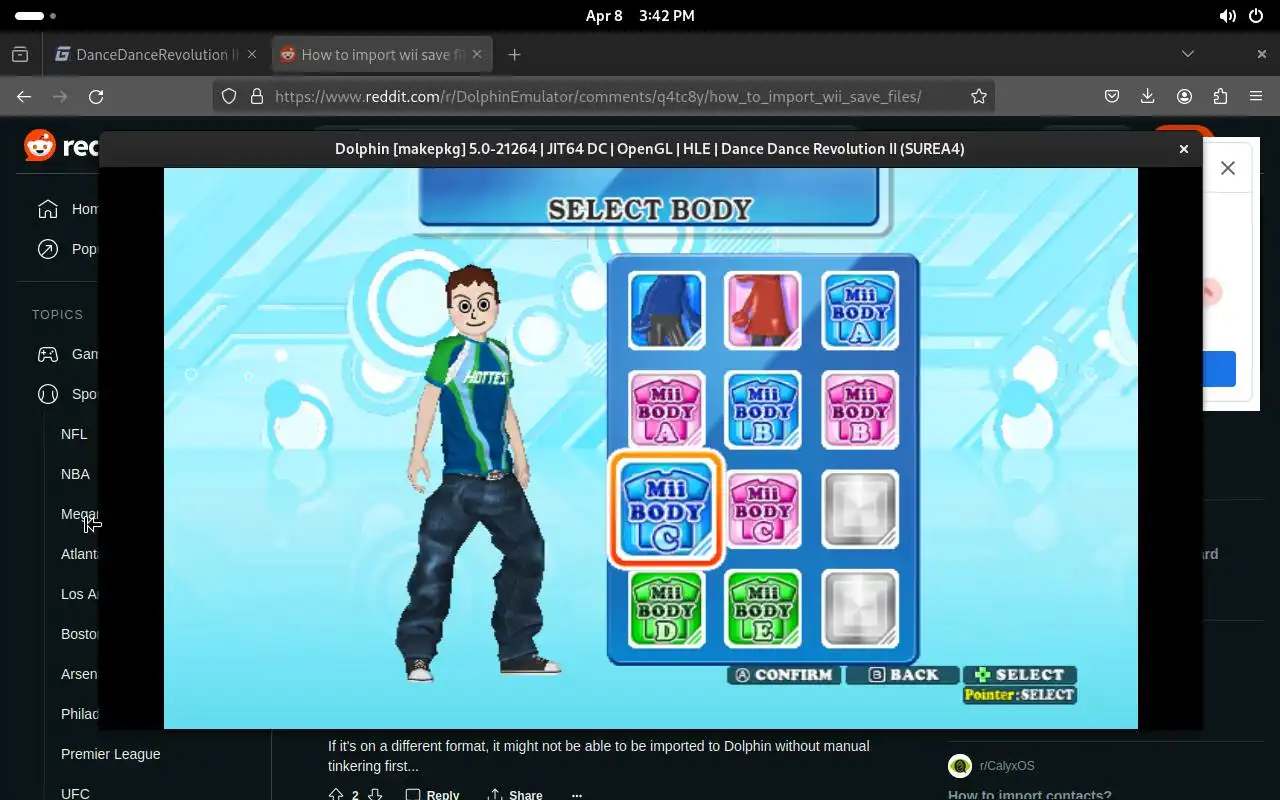Close the DanceDanceRevolution browser tab
This screenshot has width=1280, height=800.
point(251,55)
